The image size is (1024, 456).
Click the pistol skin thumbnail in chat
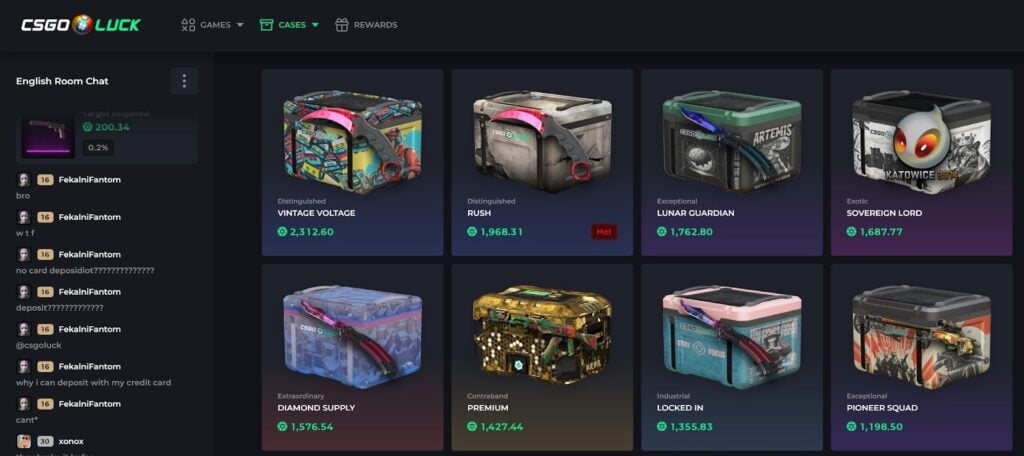pos(48,137)
